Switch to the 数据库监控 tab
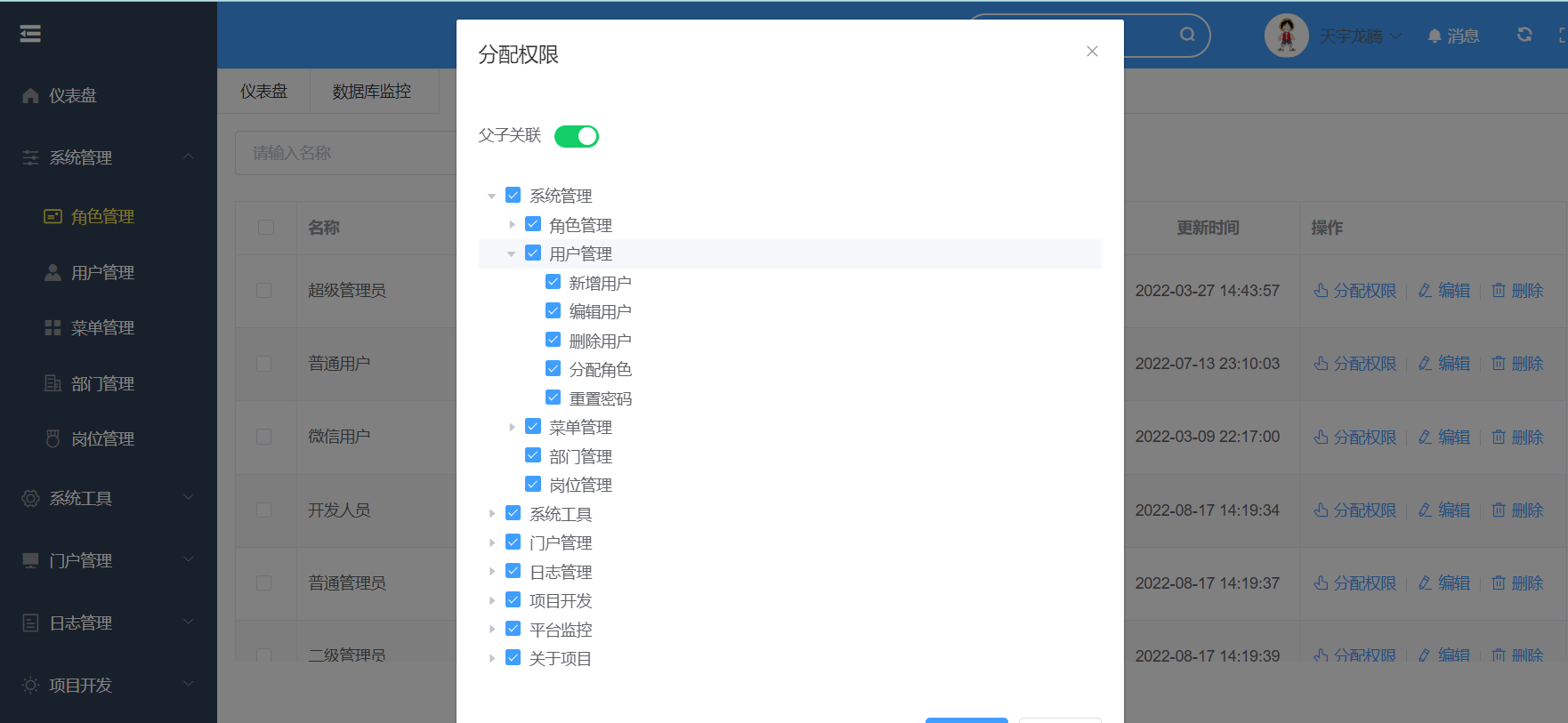This screenshot has width=1568, height=723. click(x=371, y=92)
